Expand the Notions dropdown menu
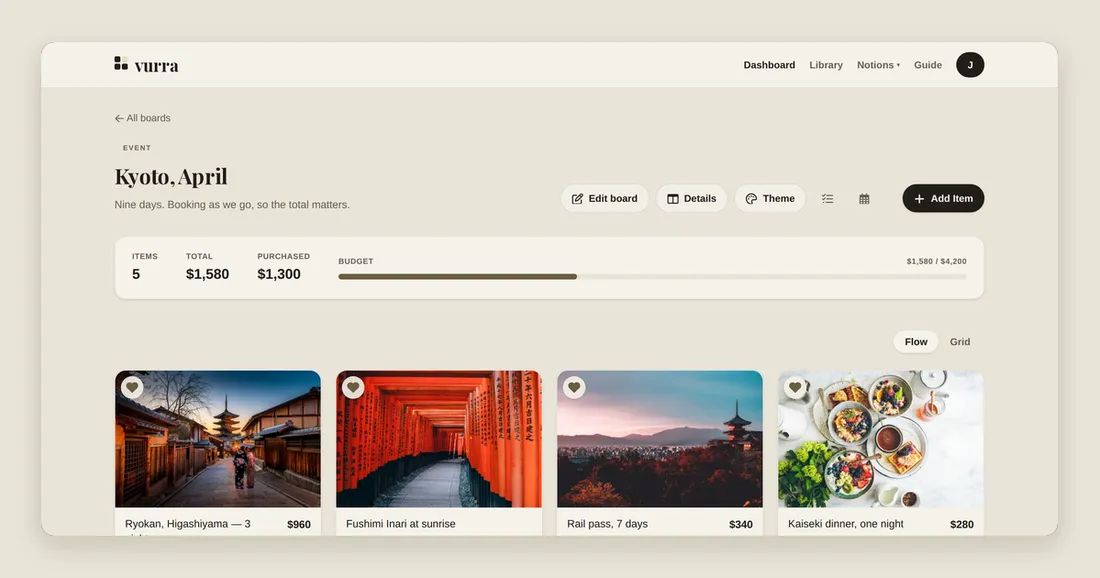The image size is (1100, 578). coord(878,65)
